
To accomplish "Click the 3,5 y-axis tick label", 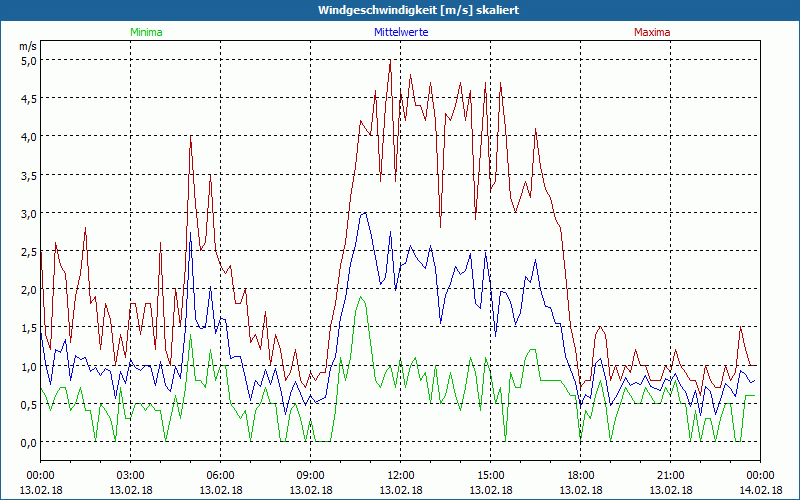I will [x=29, y=175].
